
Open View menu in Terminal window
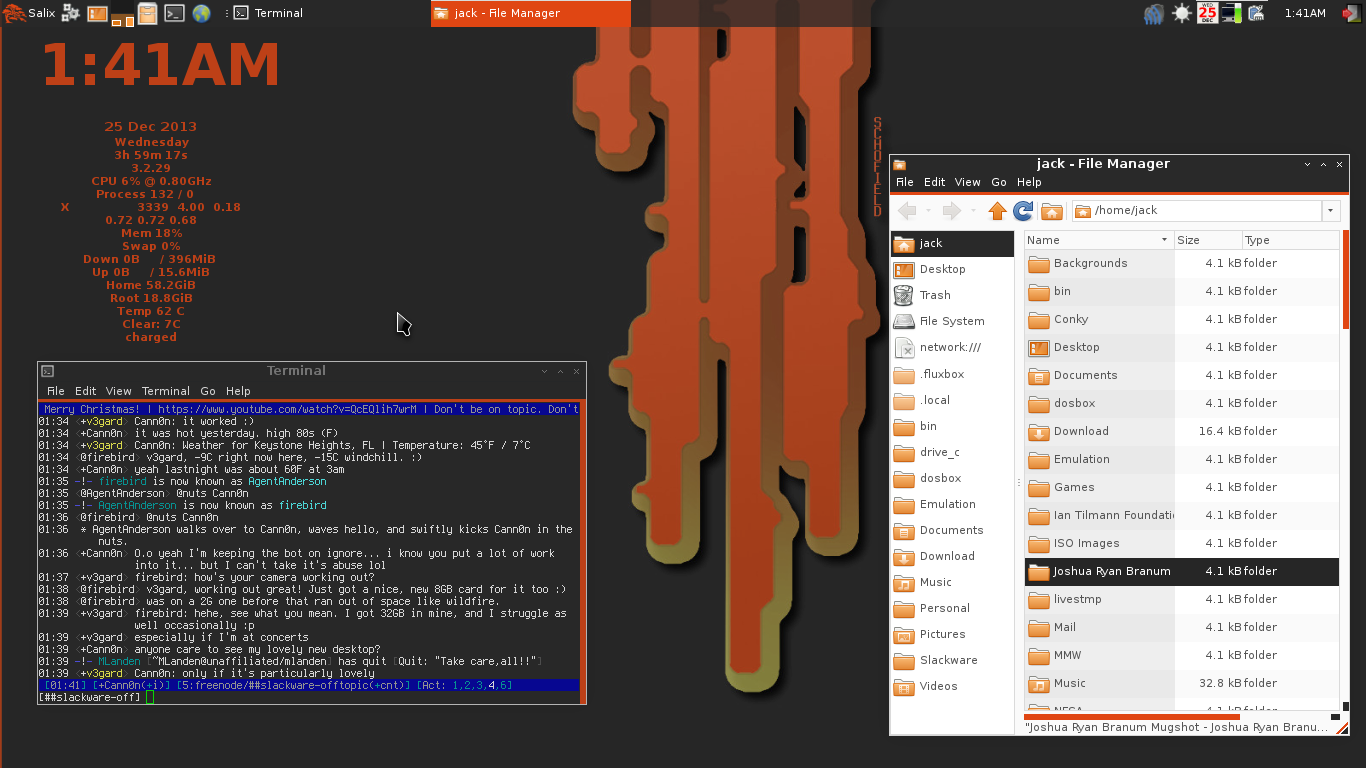(x=119, y=391)
